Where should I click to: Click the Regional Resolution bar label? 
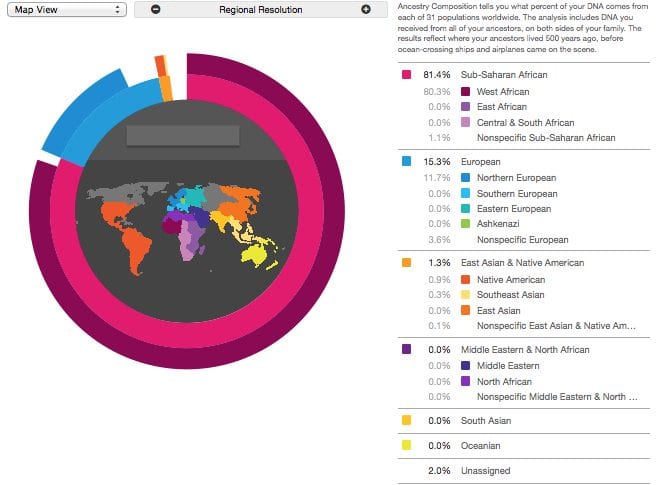pos(260,9)
